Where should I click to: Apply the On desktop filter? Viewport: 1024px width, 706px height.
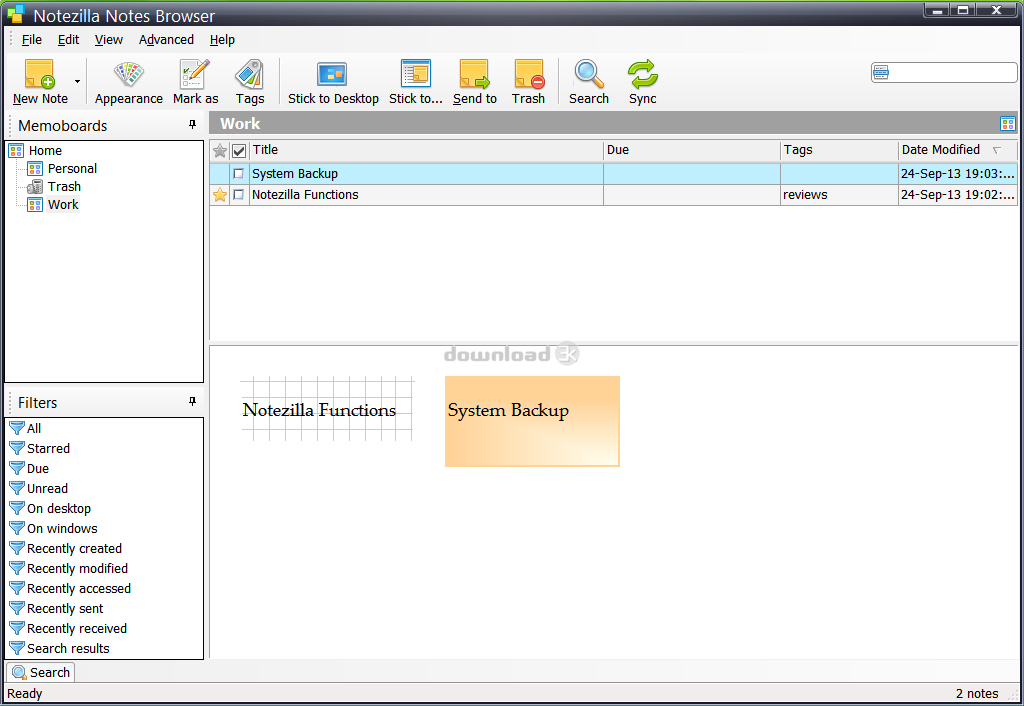[59, 509]
